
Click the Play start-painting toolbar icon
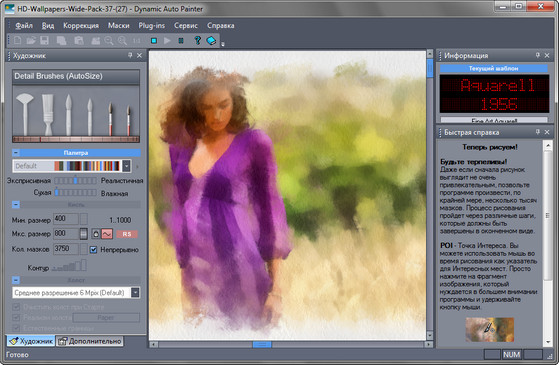167,41
